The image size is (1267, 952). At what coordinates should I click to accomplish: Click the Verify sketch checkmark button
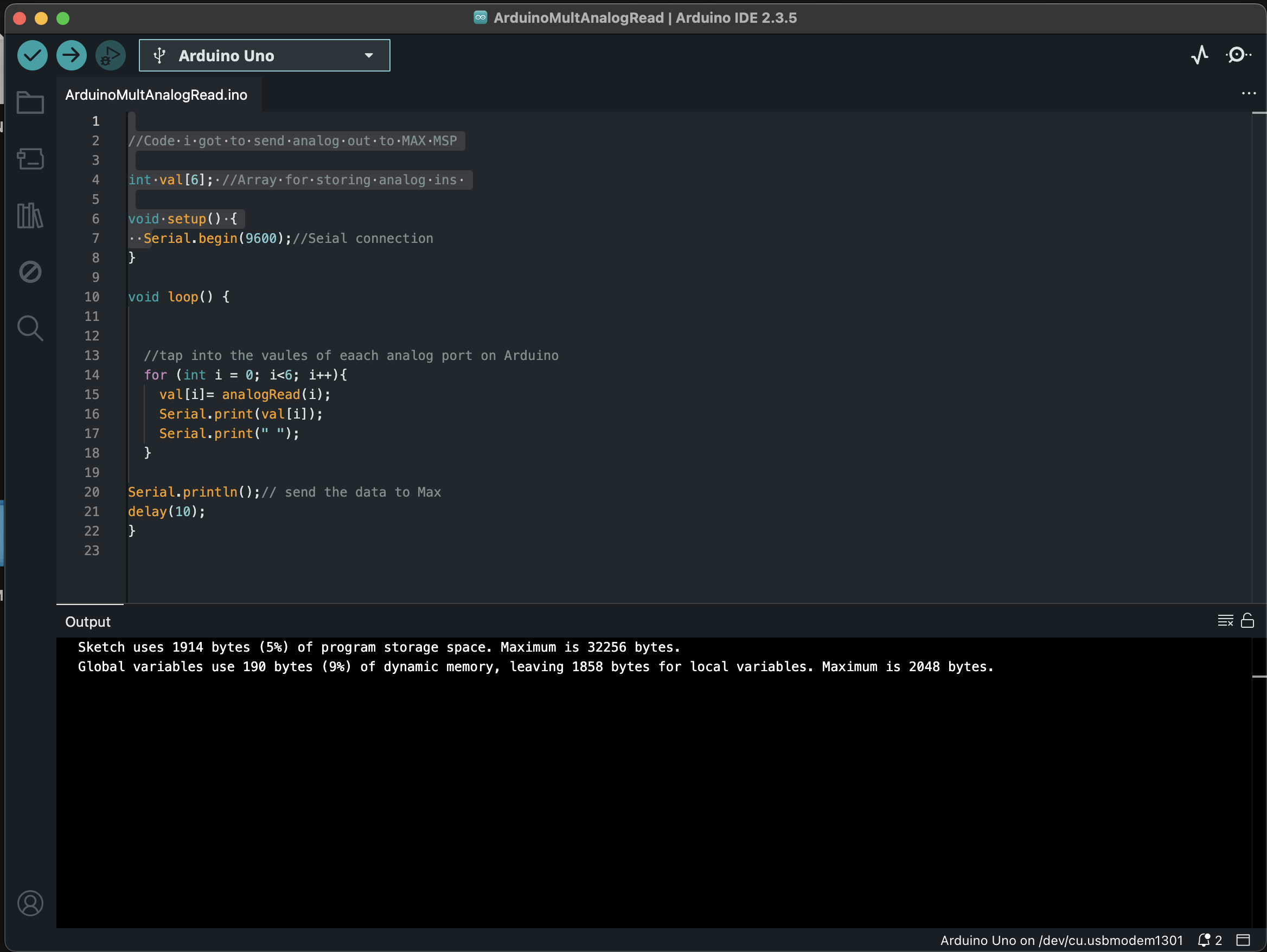coord(32,55)
